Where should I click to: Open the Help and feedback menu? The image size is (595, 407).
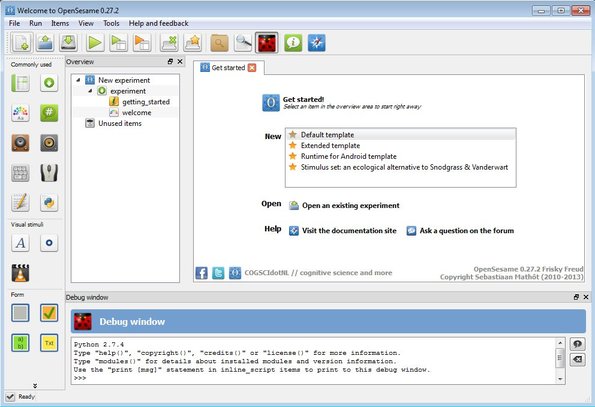(159, 23)
